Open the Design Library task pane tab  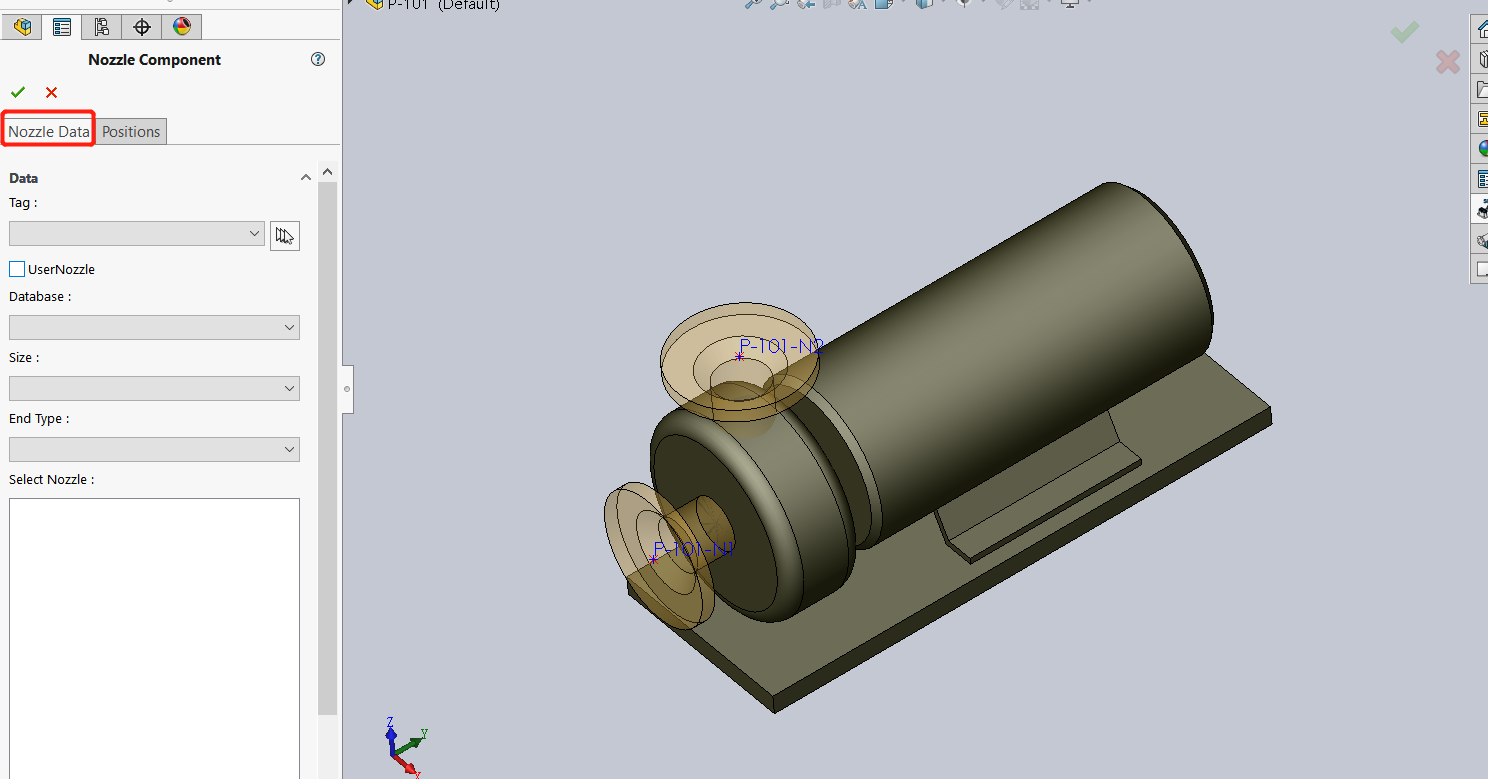point(1482,60)
